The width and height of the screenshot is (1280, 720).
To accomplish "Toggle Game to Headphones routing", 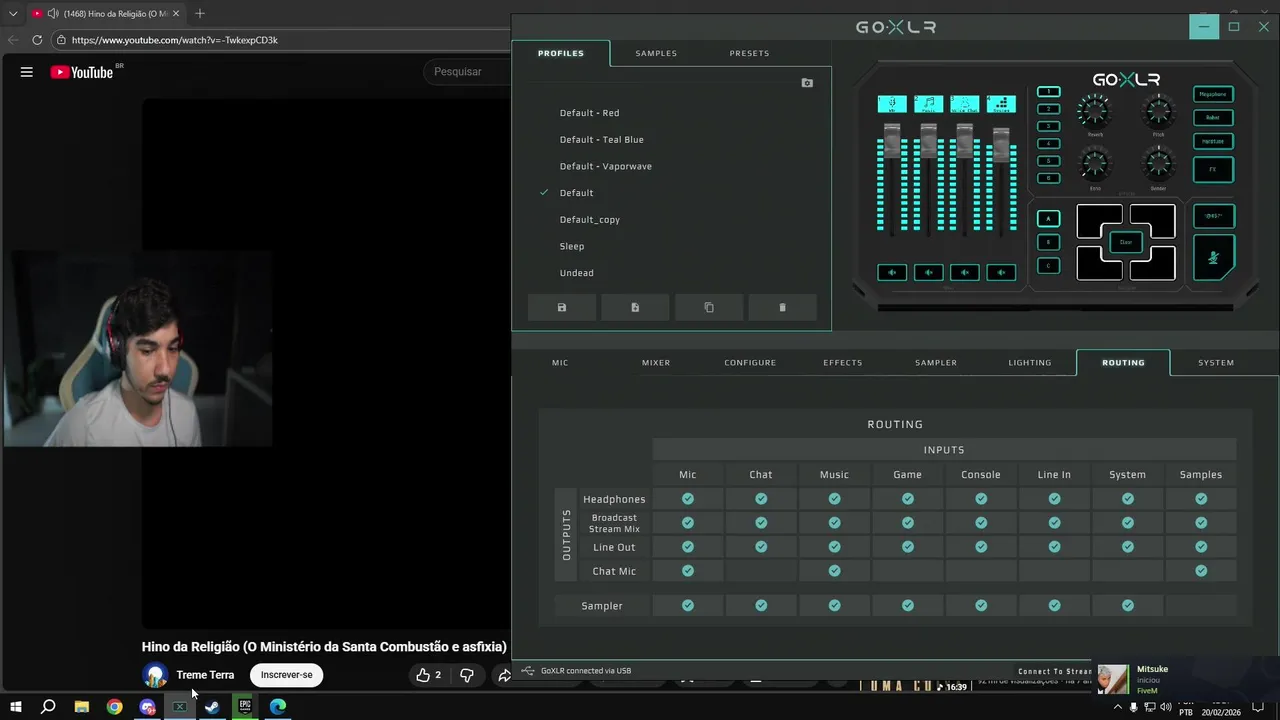I will (908, 499).
